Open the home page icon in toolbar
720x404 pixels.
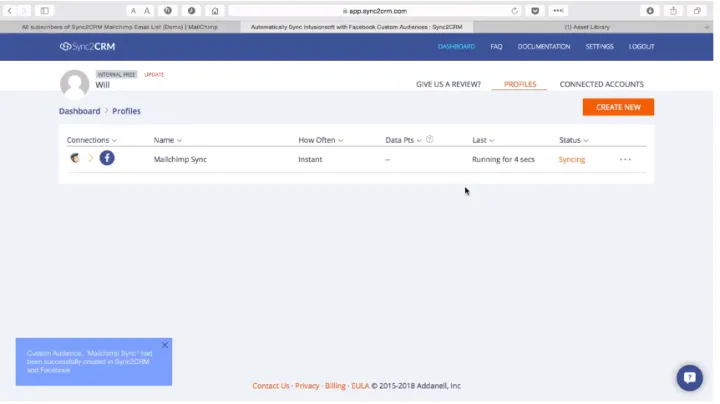pos(215,11)
